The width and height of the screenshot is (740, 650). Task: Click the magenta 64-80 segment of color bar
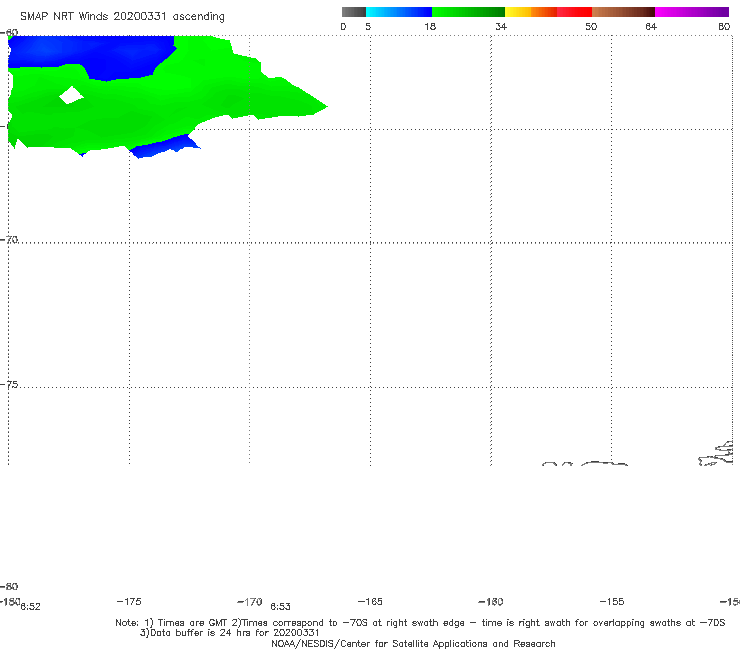692,12
